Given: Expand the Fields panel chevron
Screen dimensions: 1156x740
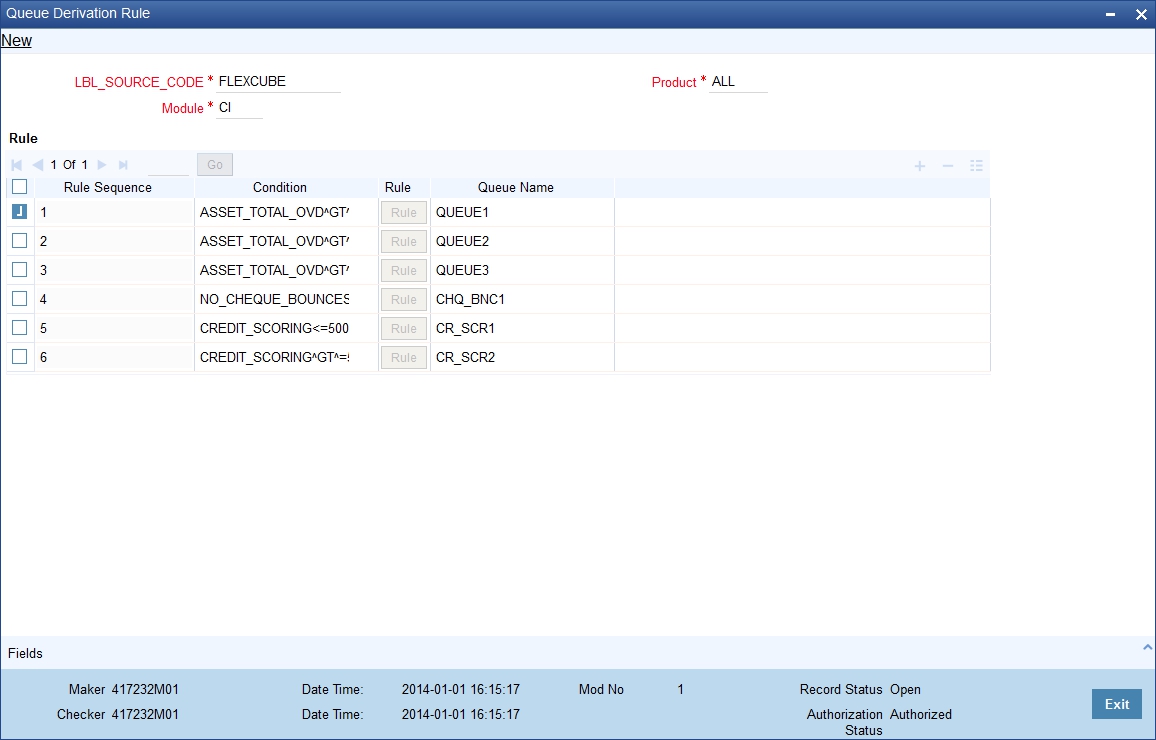Looking at the screenshot, I should point(1147,647).
